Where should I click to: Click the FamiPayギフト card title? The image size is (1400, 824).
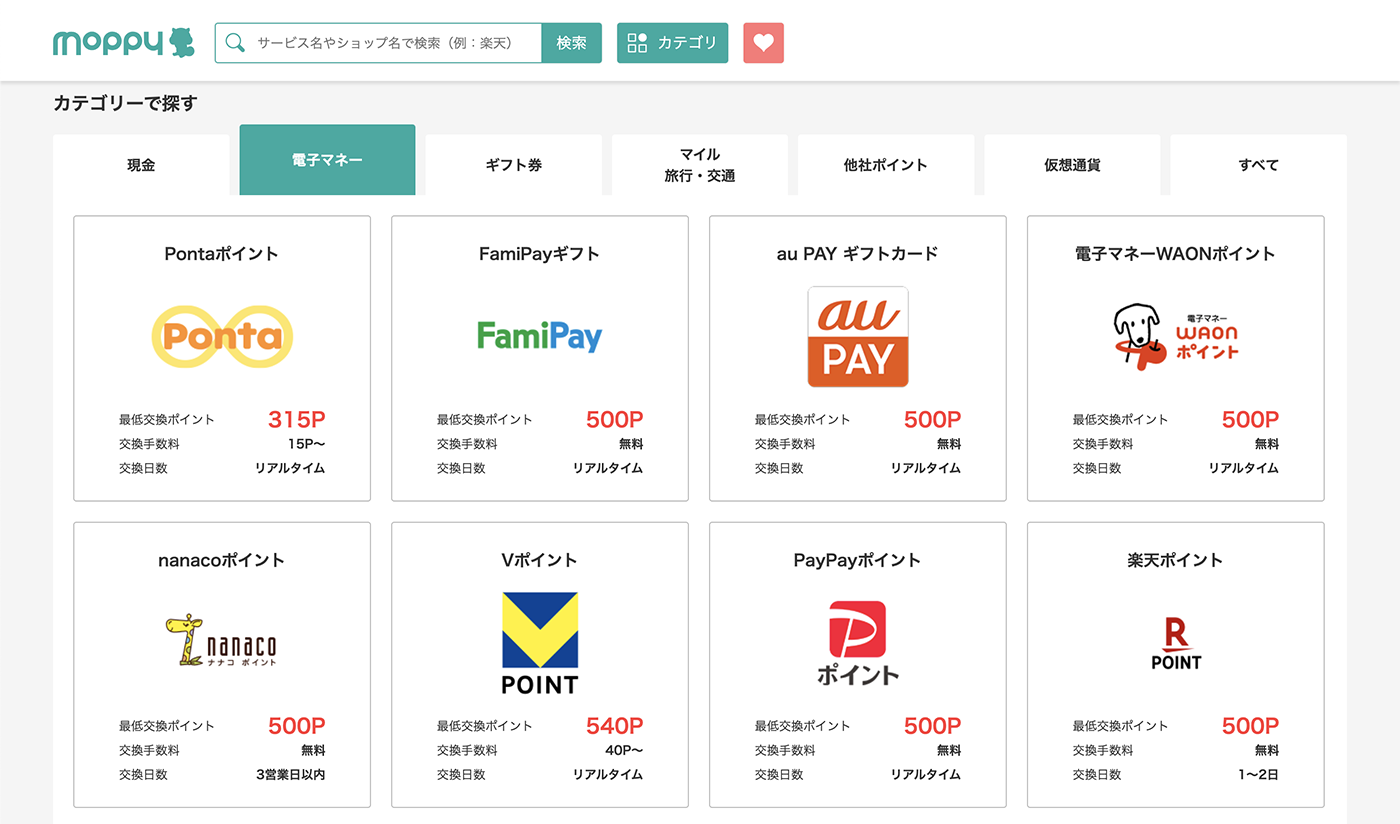tap(540, 254)
